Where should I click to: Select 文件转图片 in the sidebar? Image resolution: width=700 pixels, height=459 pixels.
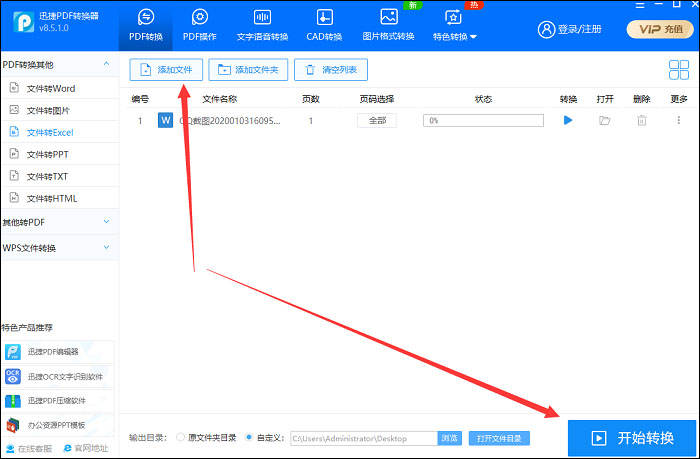point(60,110)
